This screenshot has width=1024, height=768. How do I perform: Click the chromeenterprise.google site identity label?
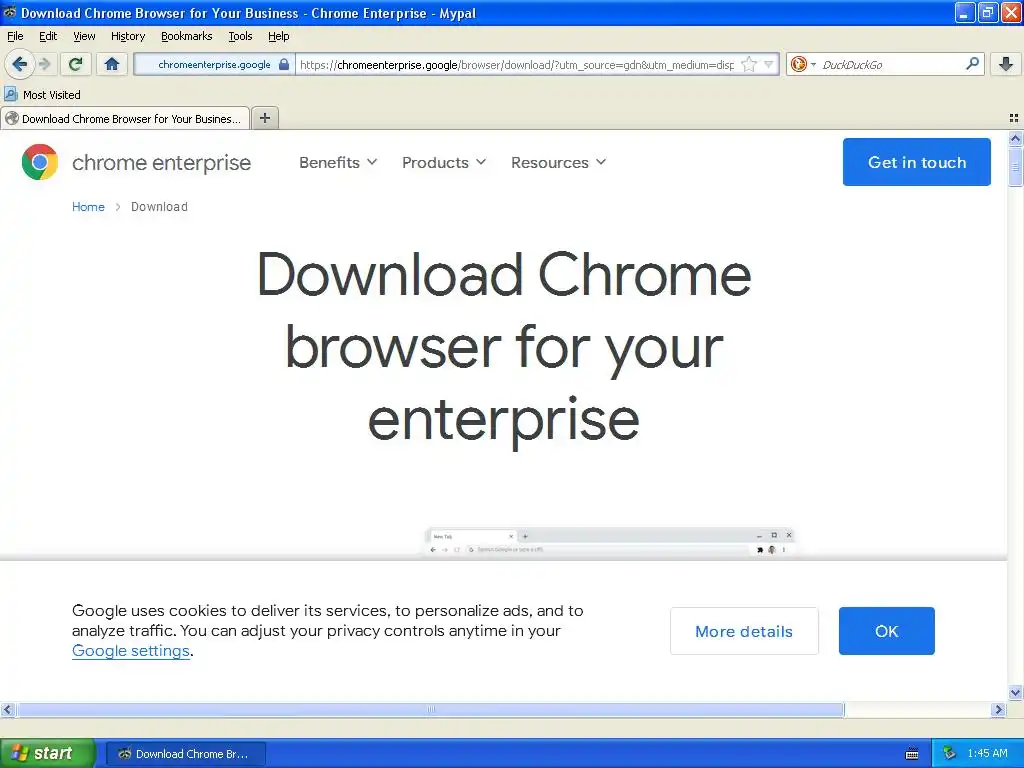pos(214,64)
